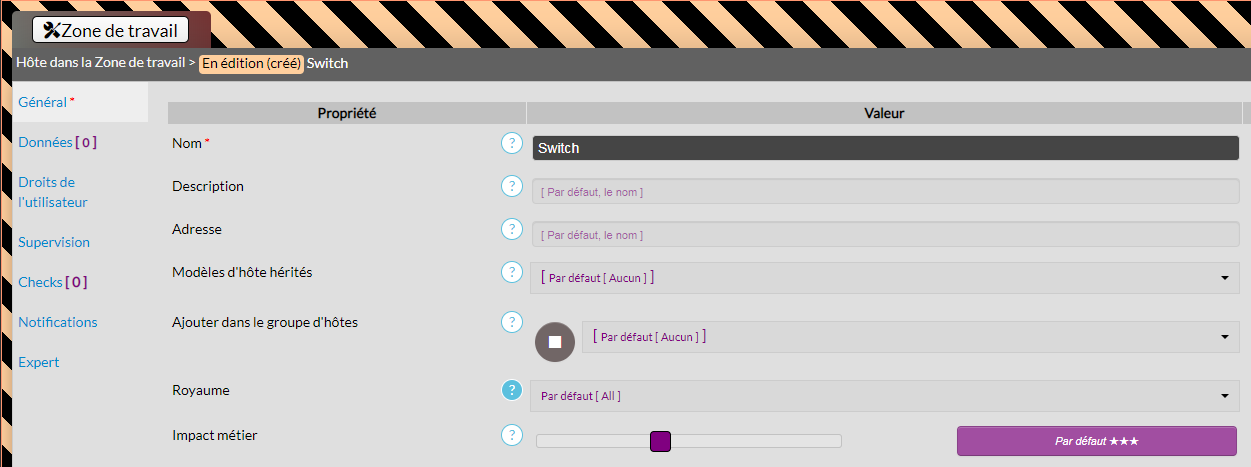Click the Impact métier slider handle

[x=660, y=441]
